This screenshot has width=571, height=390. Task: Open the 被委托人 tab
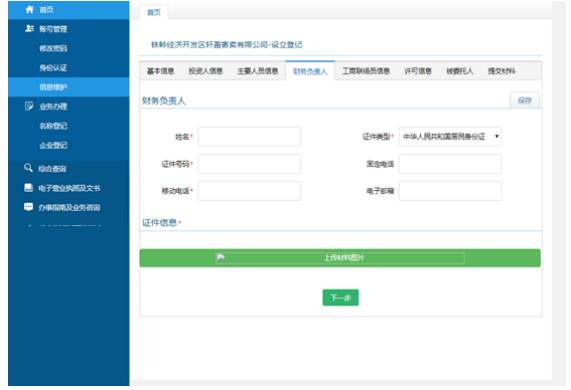tap(460, 71)
